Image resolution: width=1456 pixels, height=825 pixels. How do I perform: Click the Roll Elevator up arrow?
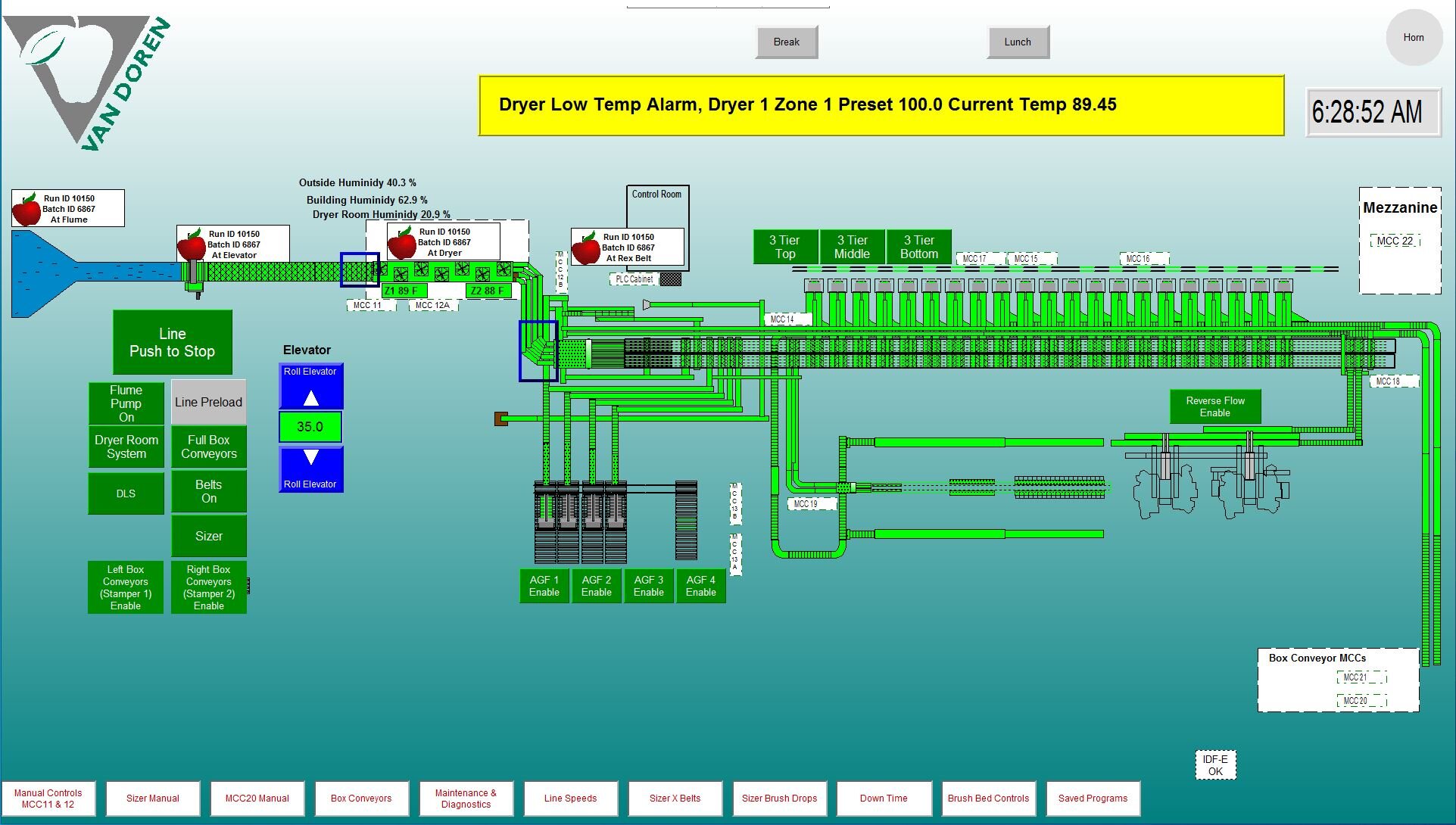click(x=310, y=387)
